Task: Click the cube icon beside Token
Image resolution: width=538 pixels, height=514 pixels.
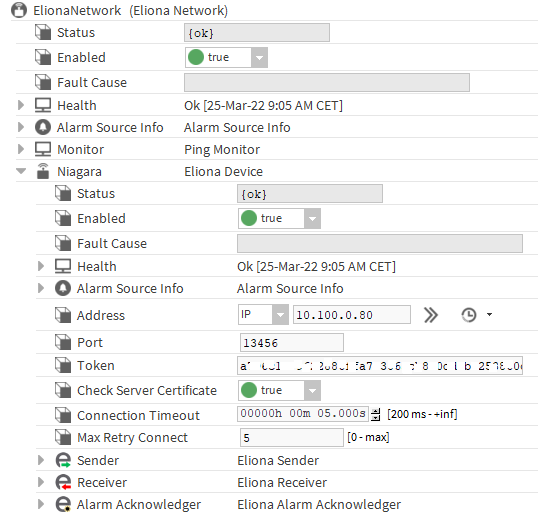Action: (63, 365)
